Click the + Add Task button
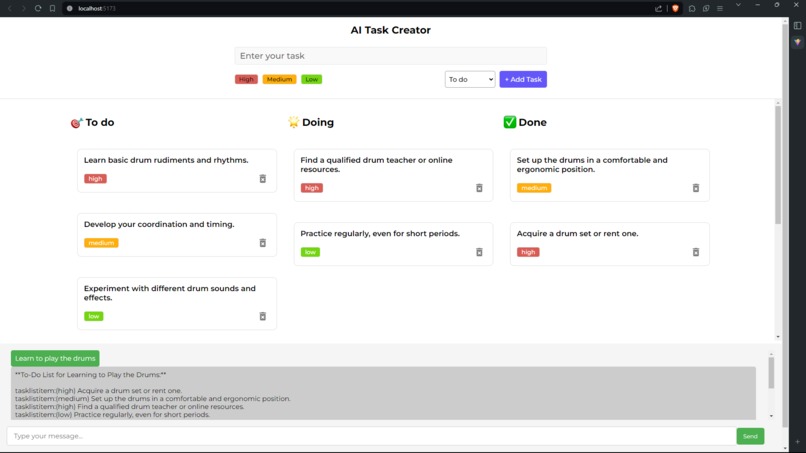This screenshot has width=806, height=453. tap(523, 79)
